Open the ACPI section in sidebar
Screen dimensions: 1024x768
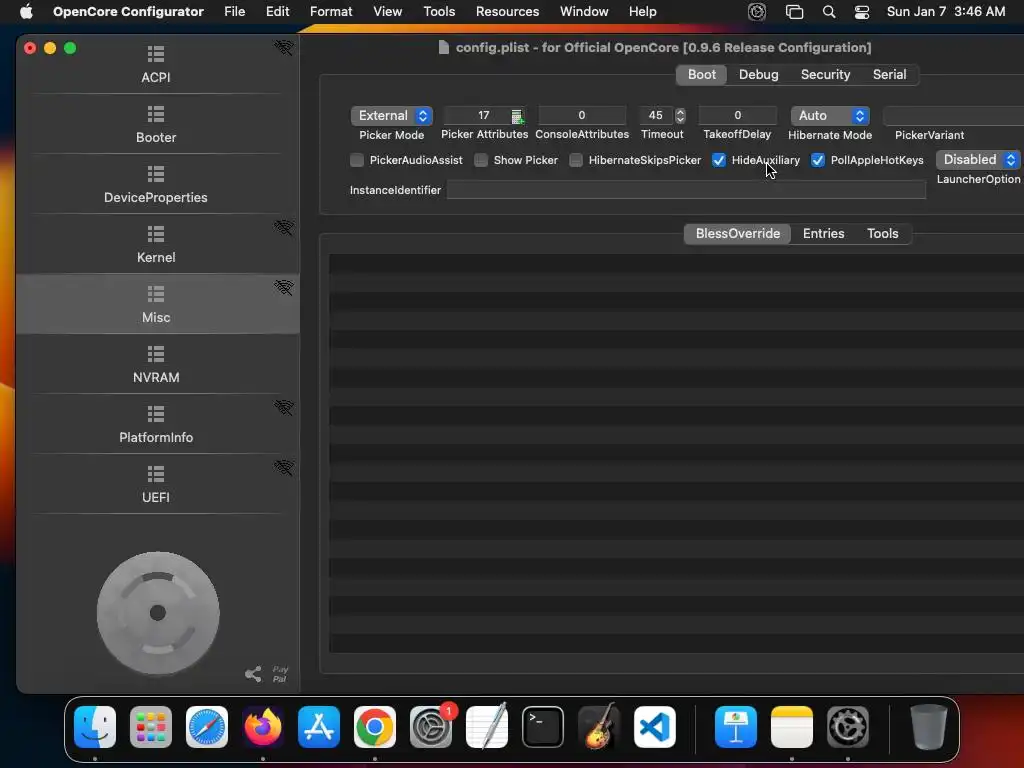click(x=156, y=65)
